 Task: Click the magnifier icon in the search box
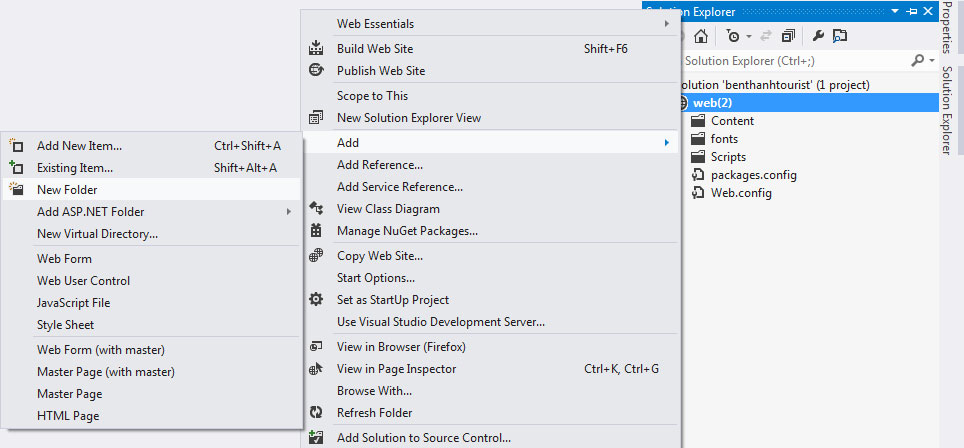[918, 60]
